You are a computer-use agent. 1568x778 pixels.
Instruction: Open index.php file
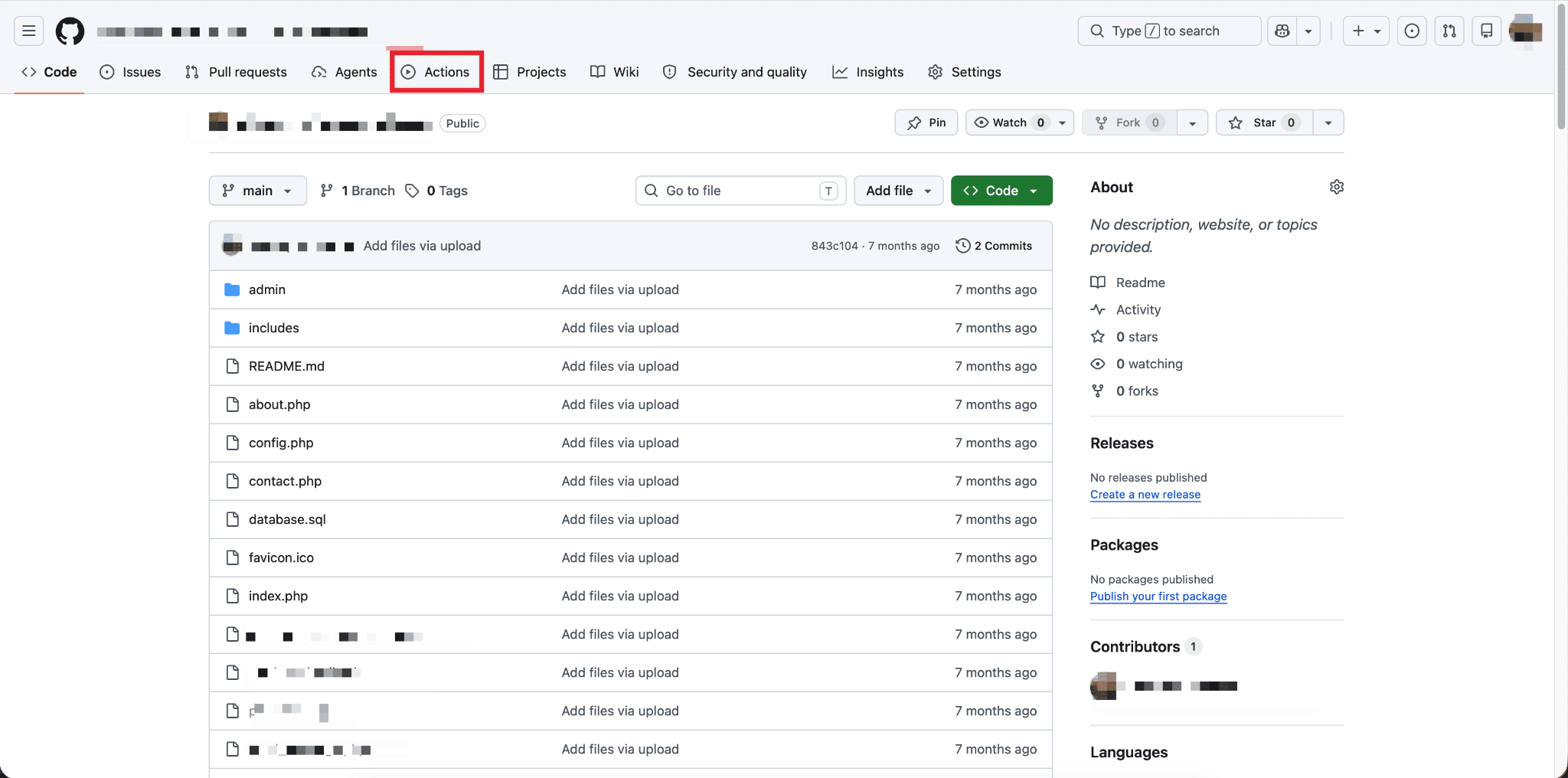click(278, 596)
